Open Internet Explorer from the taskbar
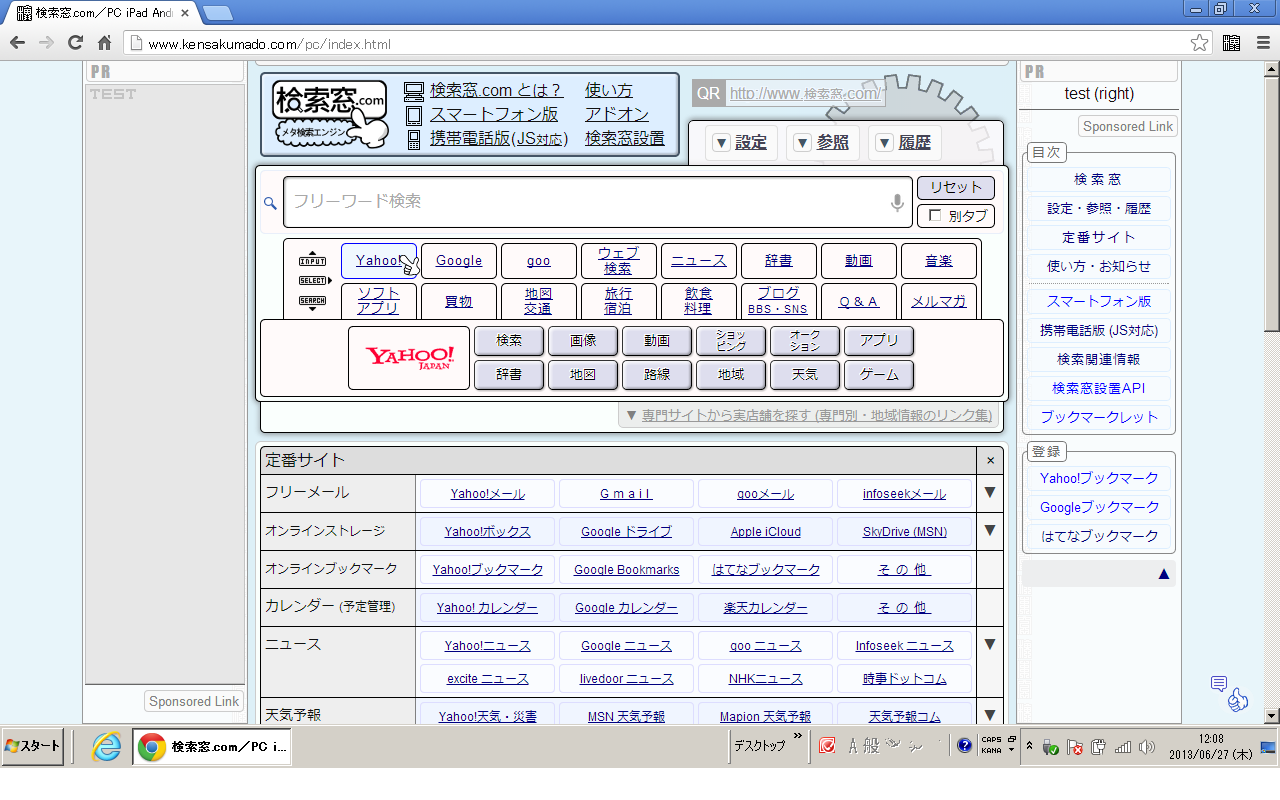 (x=106, y=746)
